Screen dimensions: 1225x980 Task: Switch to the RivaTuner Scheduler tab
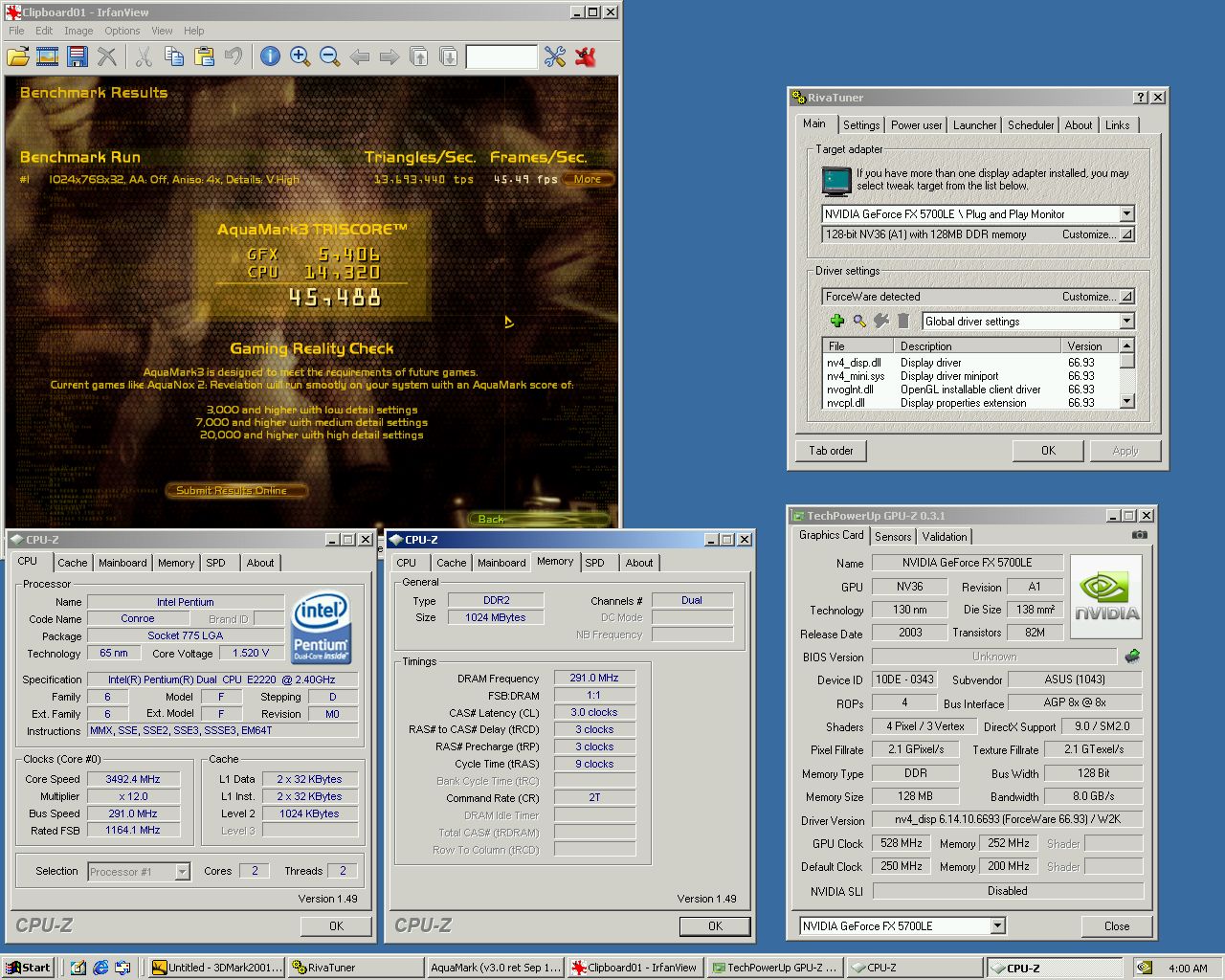point(1031,125)
